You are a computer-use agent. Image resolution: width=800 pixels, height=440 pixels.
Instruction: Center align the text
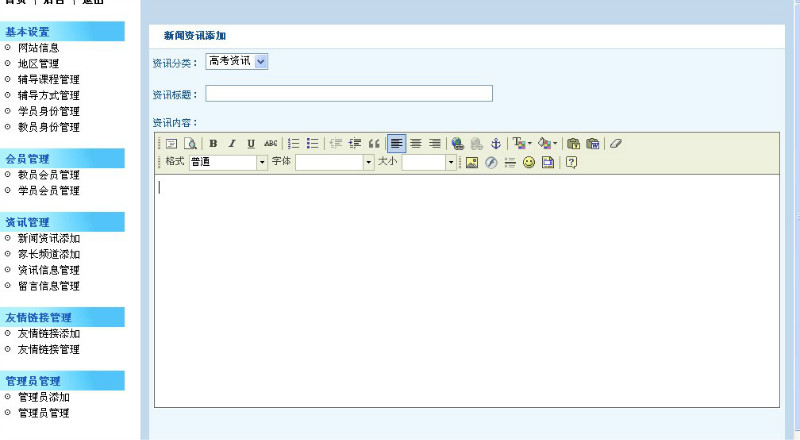416,144
